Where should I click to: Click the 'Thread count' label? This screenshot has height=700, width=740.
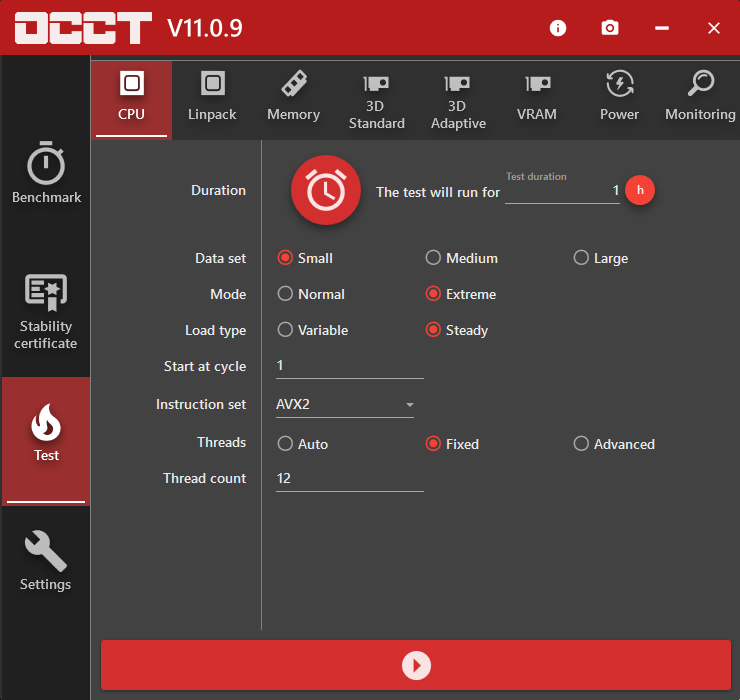click(x=204, y=478)
